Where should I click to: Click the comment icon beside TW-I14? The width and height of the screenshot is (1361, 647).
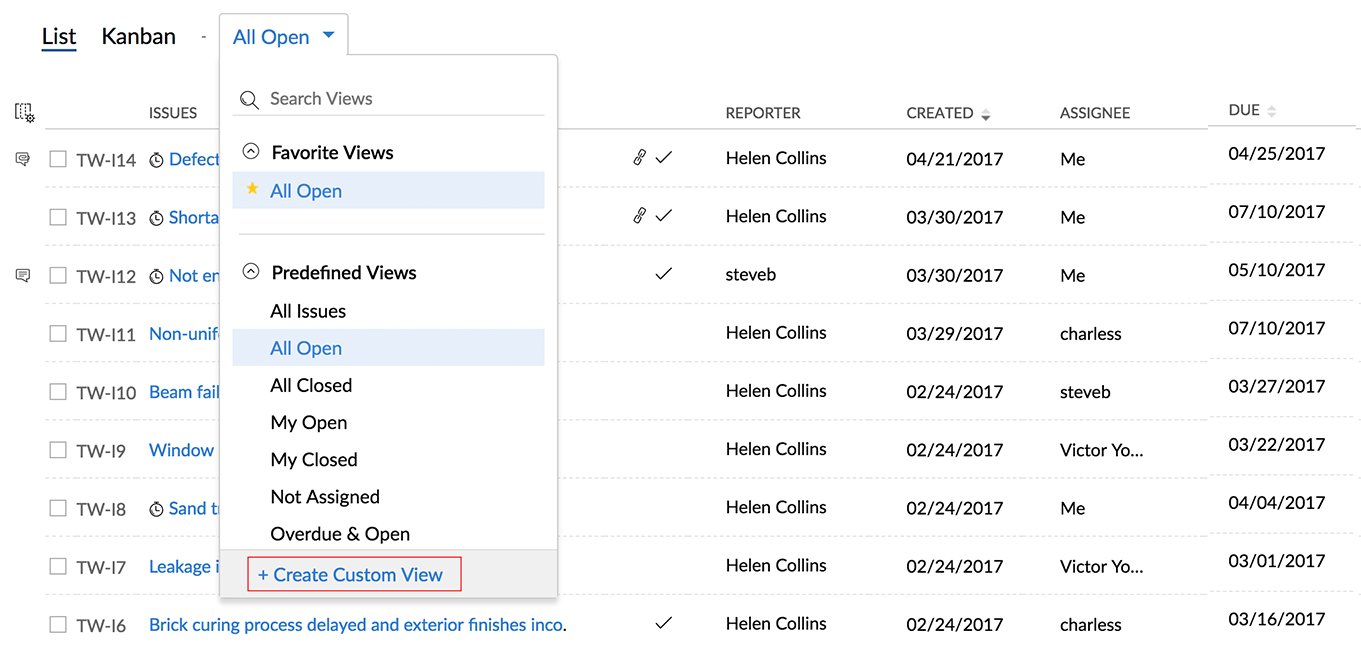click(23, 159)
